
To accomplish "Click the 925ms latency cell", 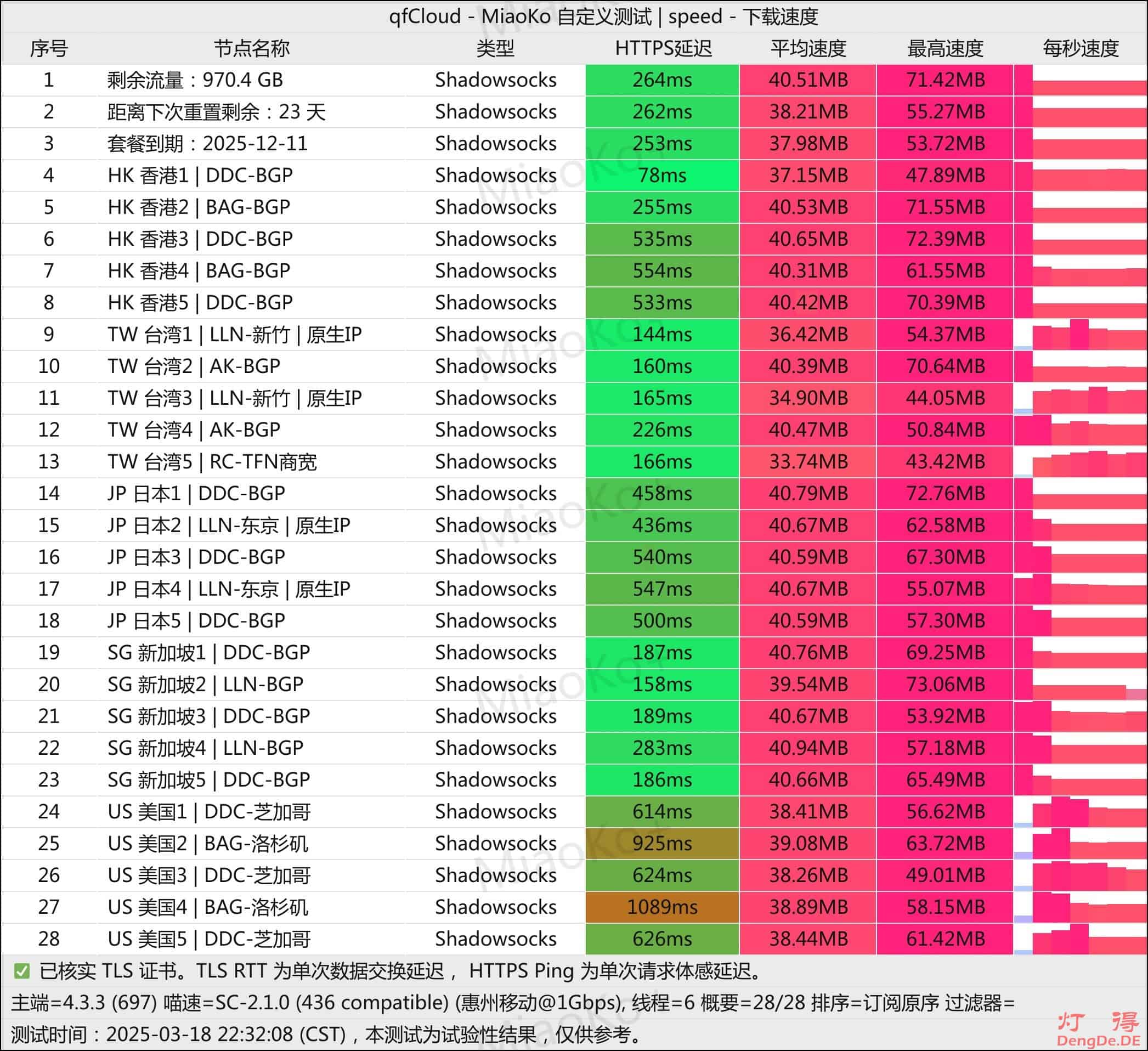I will click(x=662, y=843).
